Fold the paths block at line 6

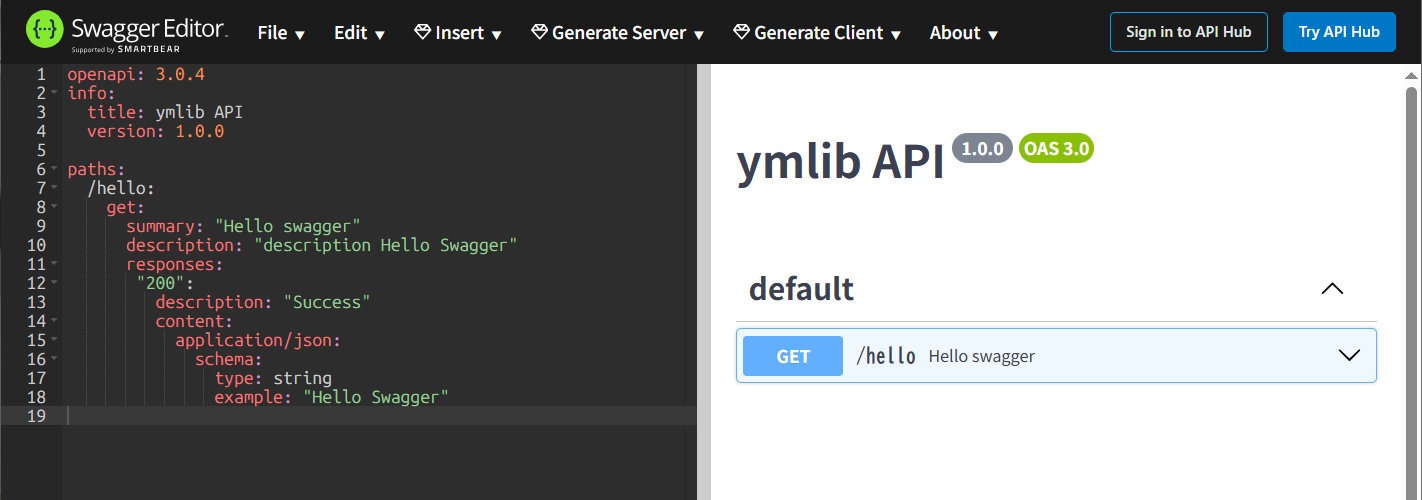click(x=54, y=169)
